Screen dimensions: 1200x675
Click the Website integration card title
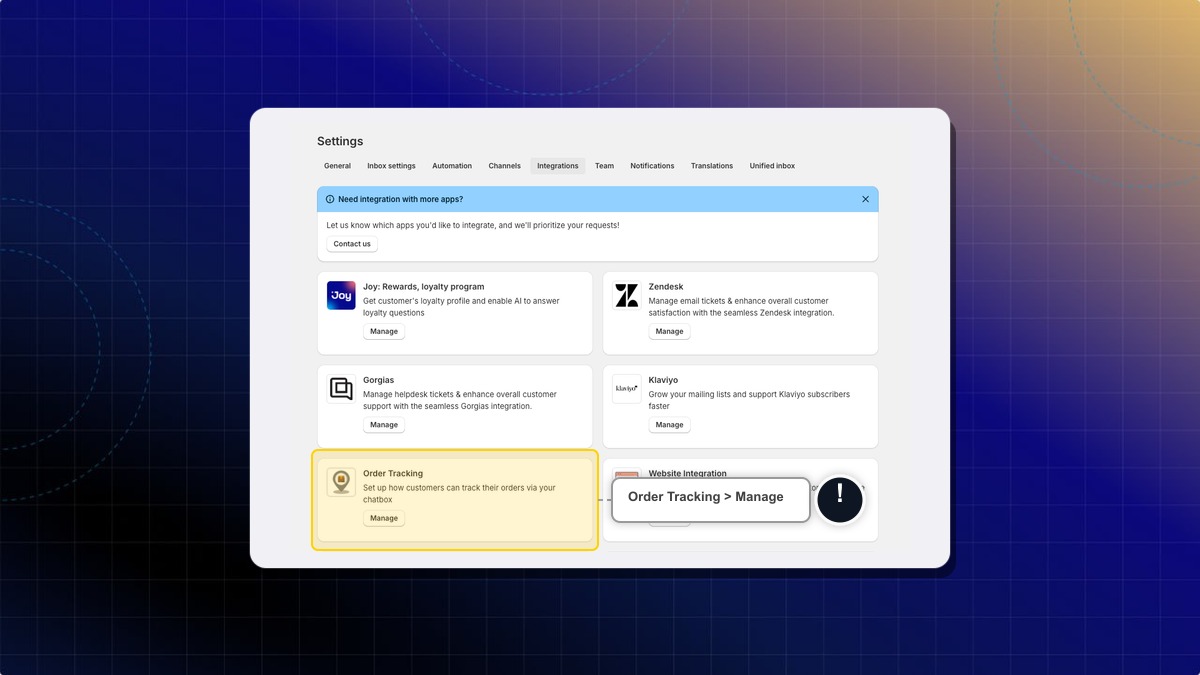(688, 474)
